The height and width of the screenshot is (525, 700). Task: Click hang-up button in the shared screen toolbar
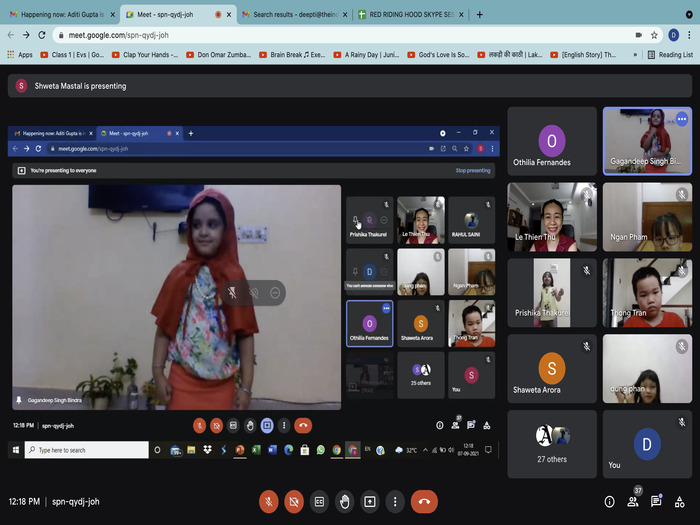[x=303, y=425]
